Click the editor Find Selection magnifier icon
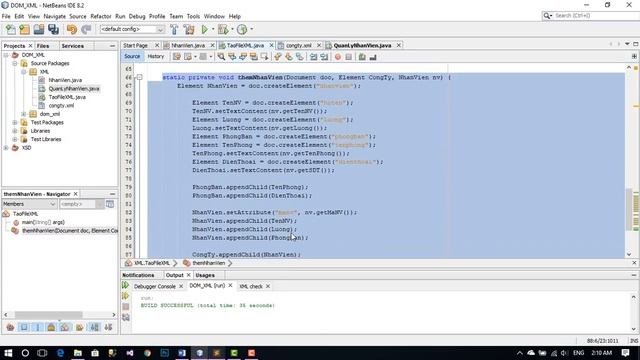Image resolution: width=640 pixels, height=360 pixels. (x=221, y=57)
